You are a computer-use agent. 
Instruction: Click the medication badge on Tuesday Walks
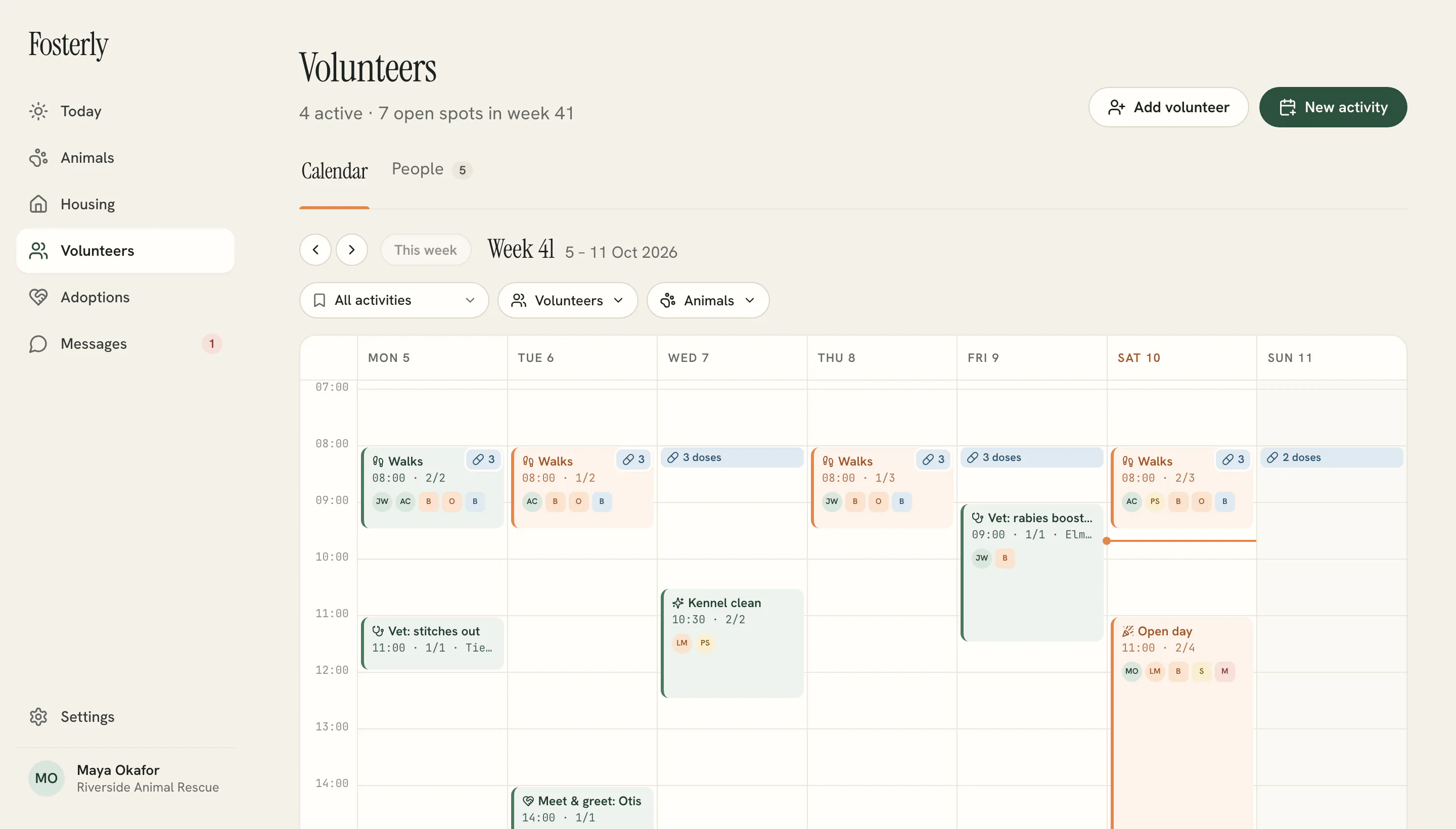(633, 459)
